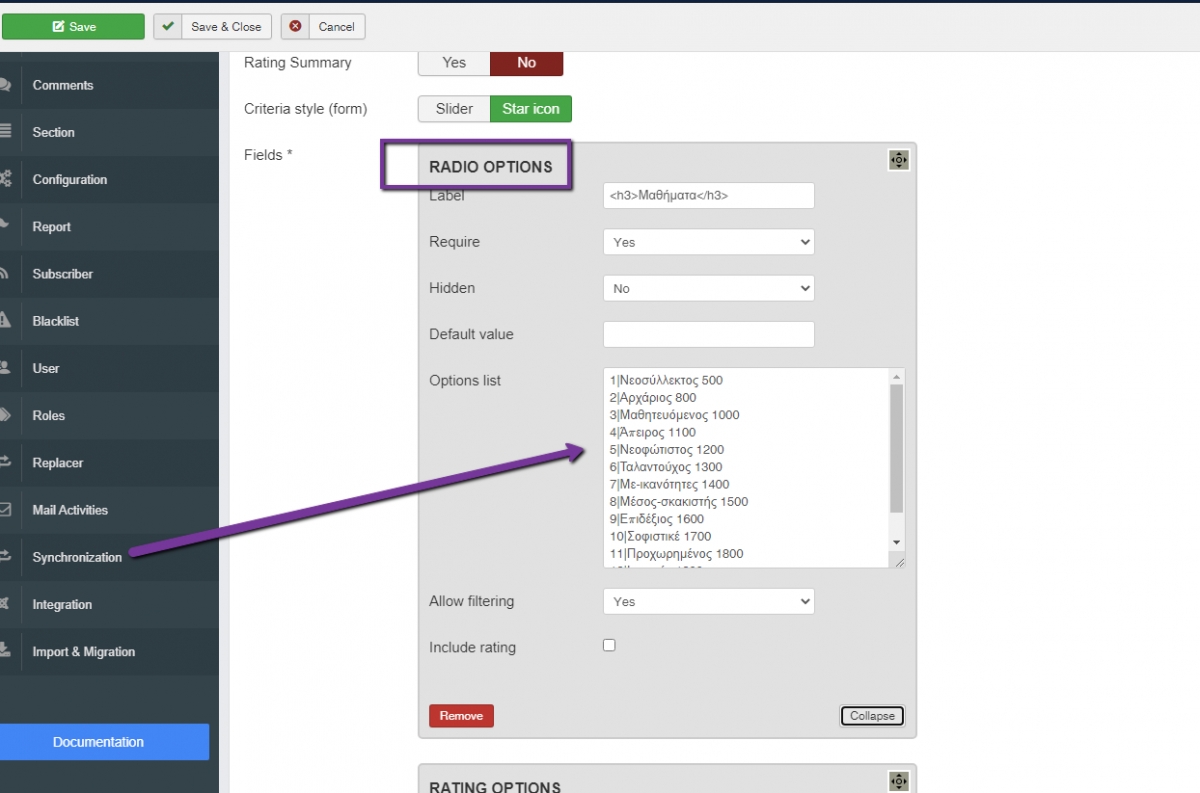1200x793 pixels.
Task: Click the Mail Activities envelope icon
Action: click(x=6, y=510)
